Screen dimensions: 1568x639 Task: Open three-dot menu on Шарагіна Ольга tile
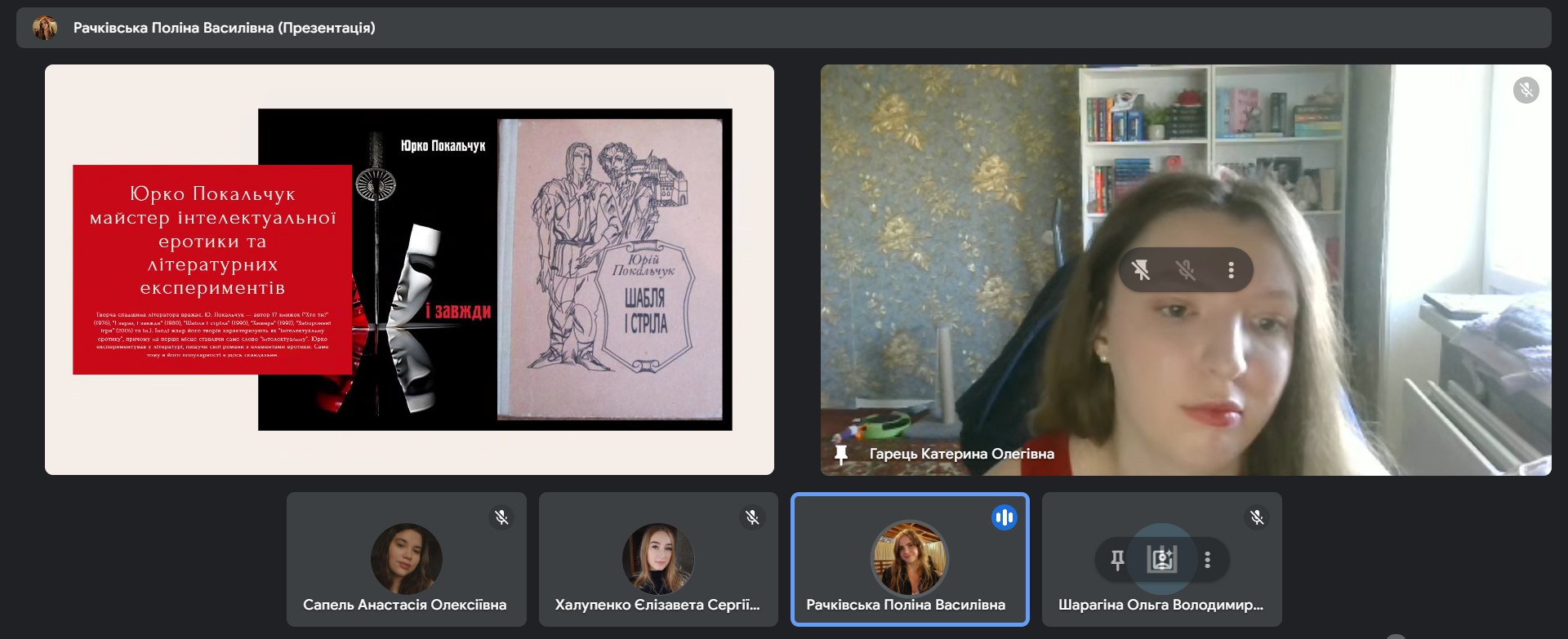1207,560
